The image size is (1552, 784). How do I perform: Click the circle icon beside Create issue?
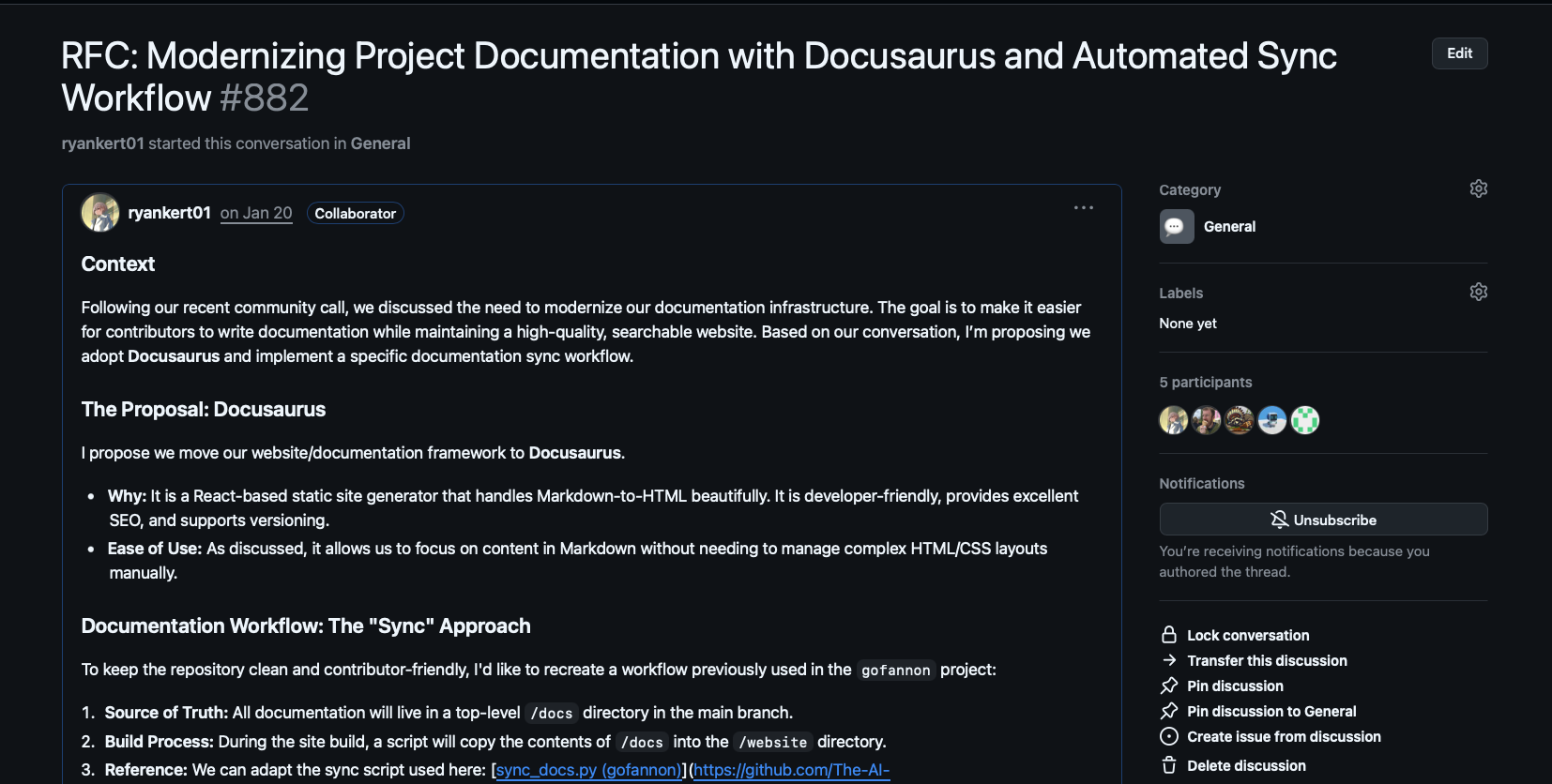point(1169,736)
